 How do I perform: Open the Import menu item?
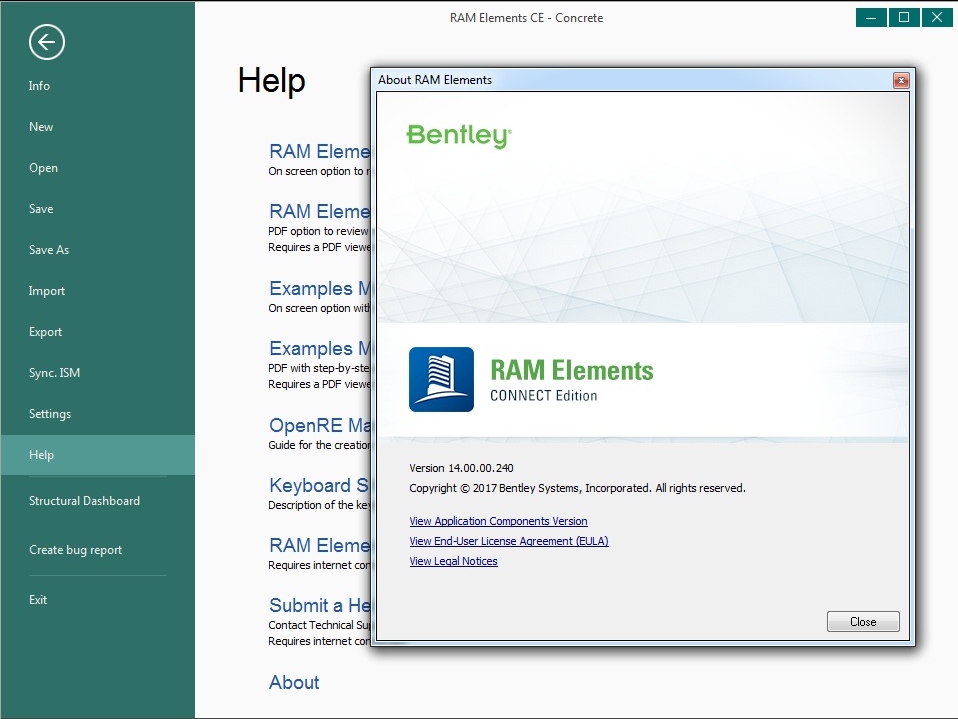[46, 291]
